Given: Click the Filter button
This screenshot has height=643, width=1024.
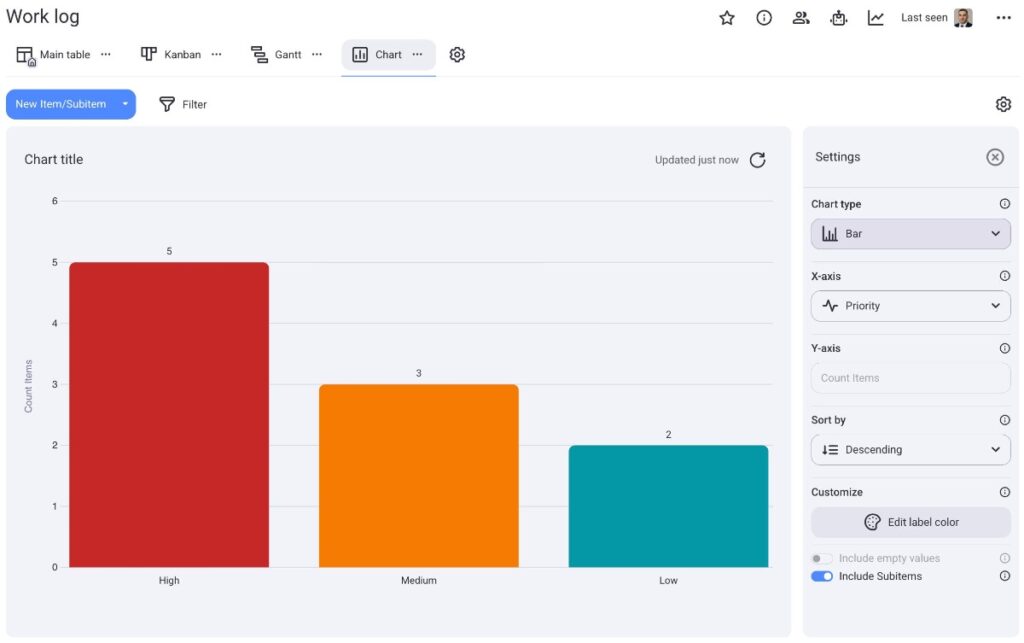Looking at the screenshot, I should click(183, 104).
